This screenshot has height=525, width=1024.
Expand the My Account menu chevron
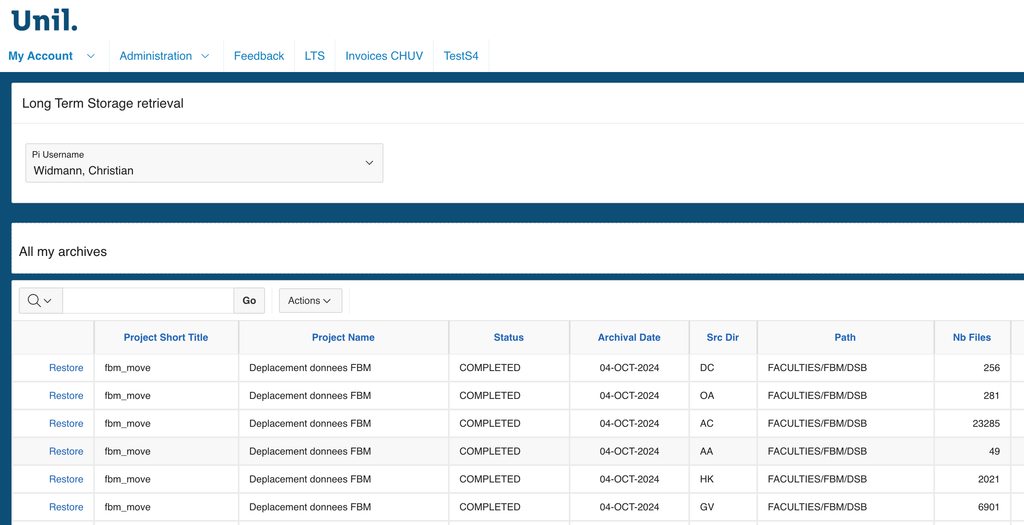[x=91, y=56]
